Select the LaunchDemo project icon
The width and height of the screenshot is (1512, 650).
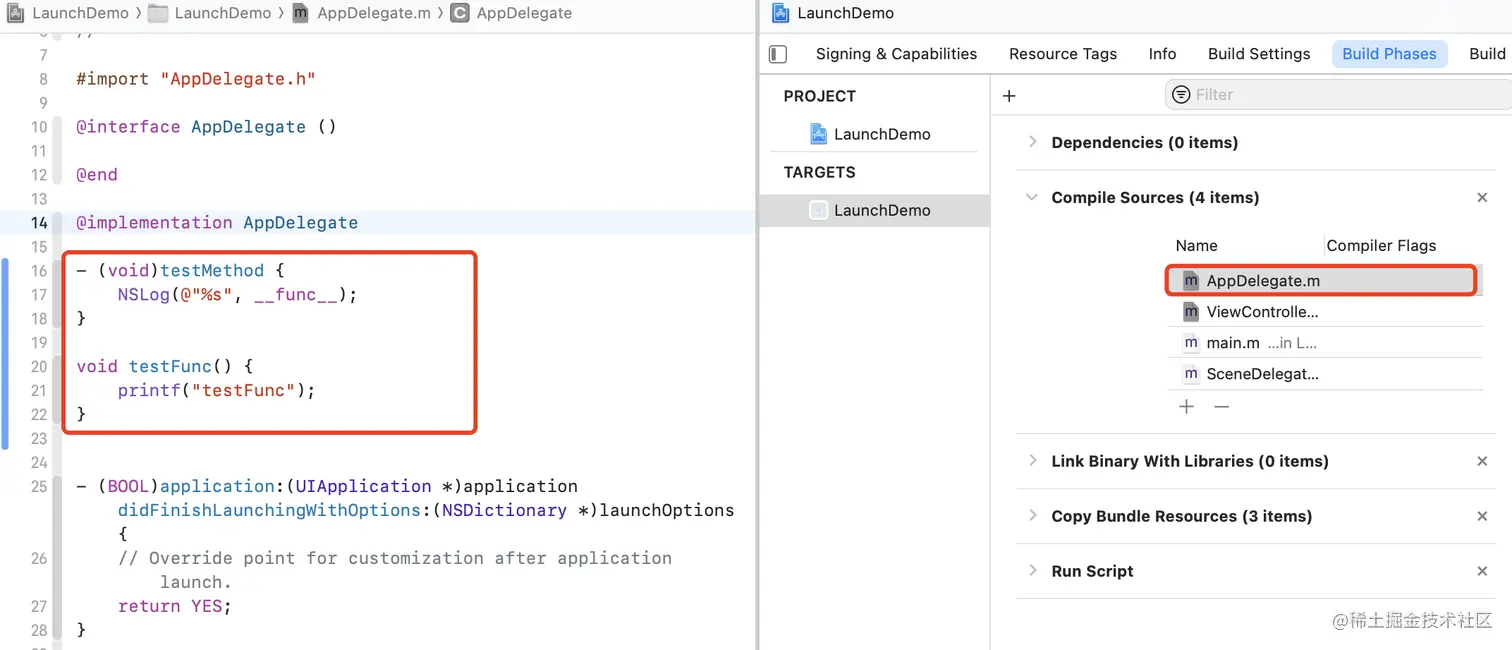[818, 134]
